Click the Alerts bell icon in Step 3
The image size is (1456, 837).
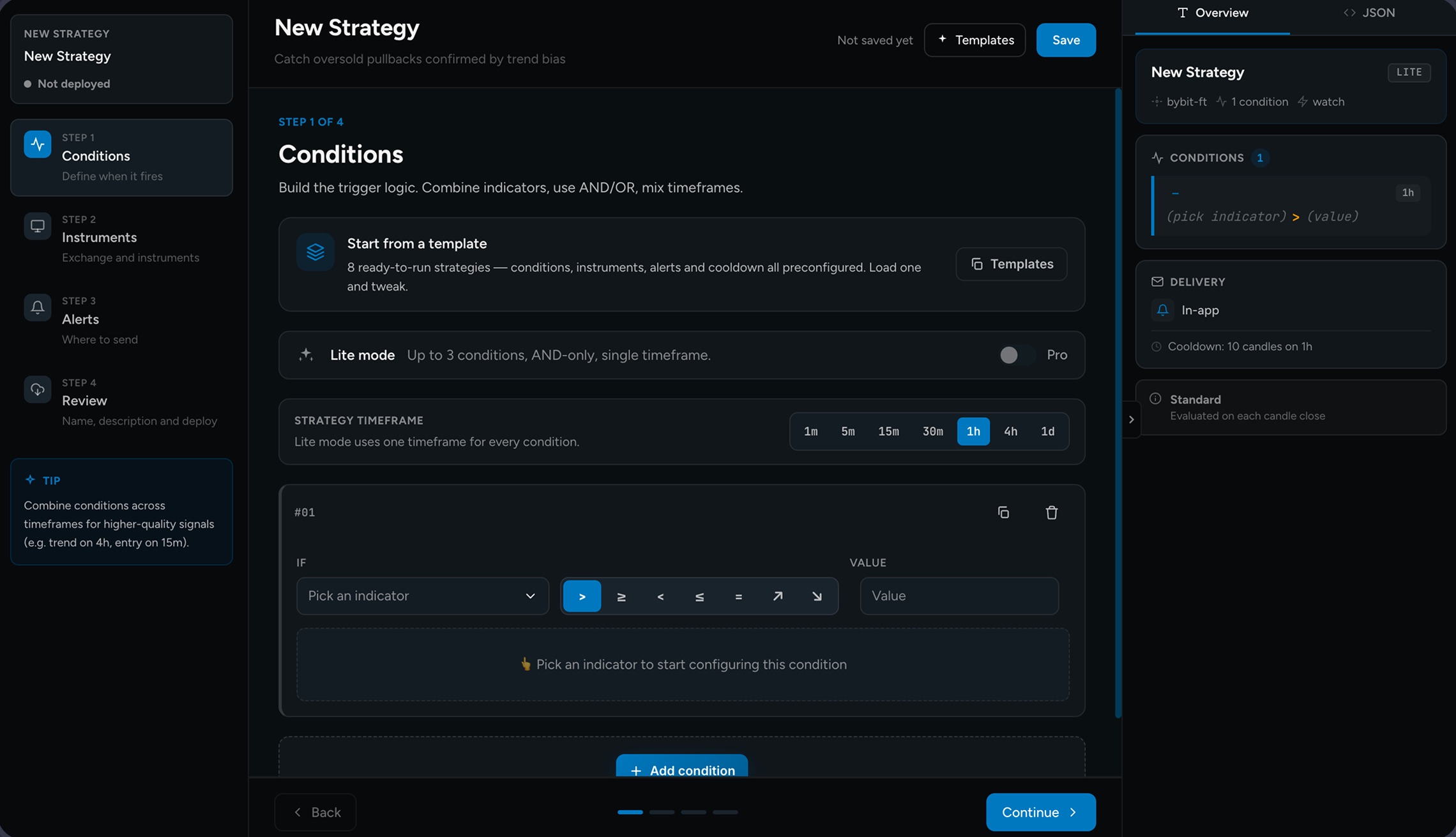point(38,308)
